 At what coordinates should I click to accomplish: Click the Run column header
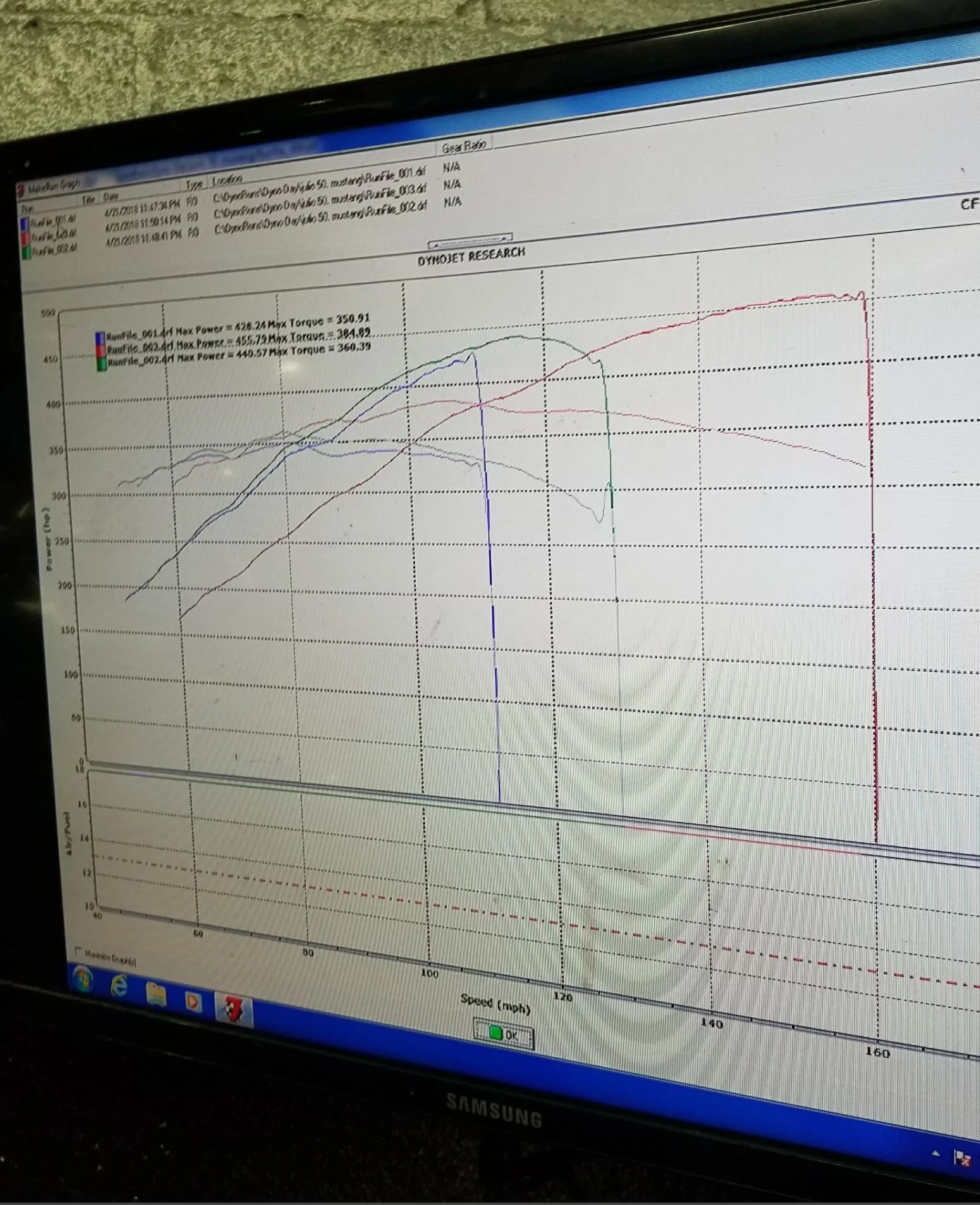(28, 209)
